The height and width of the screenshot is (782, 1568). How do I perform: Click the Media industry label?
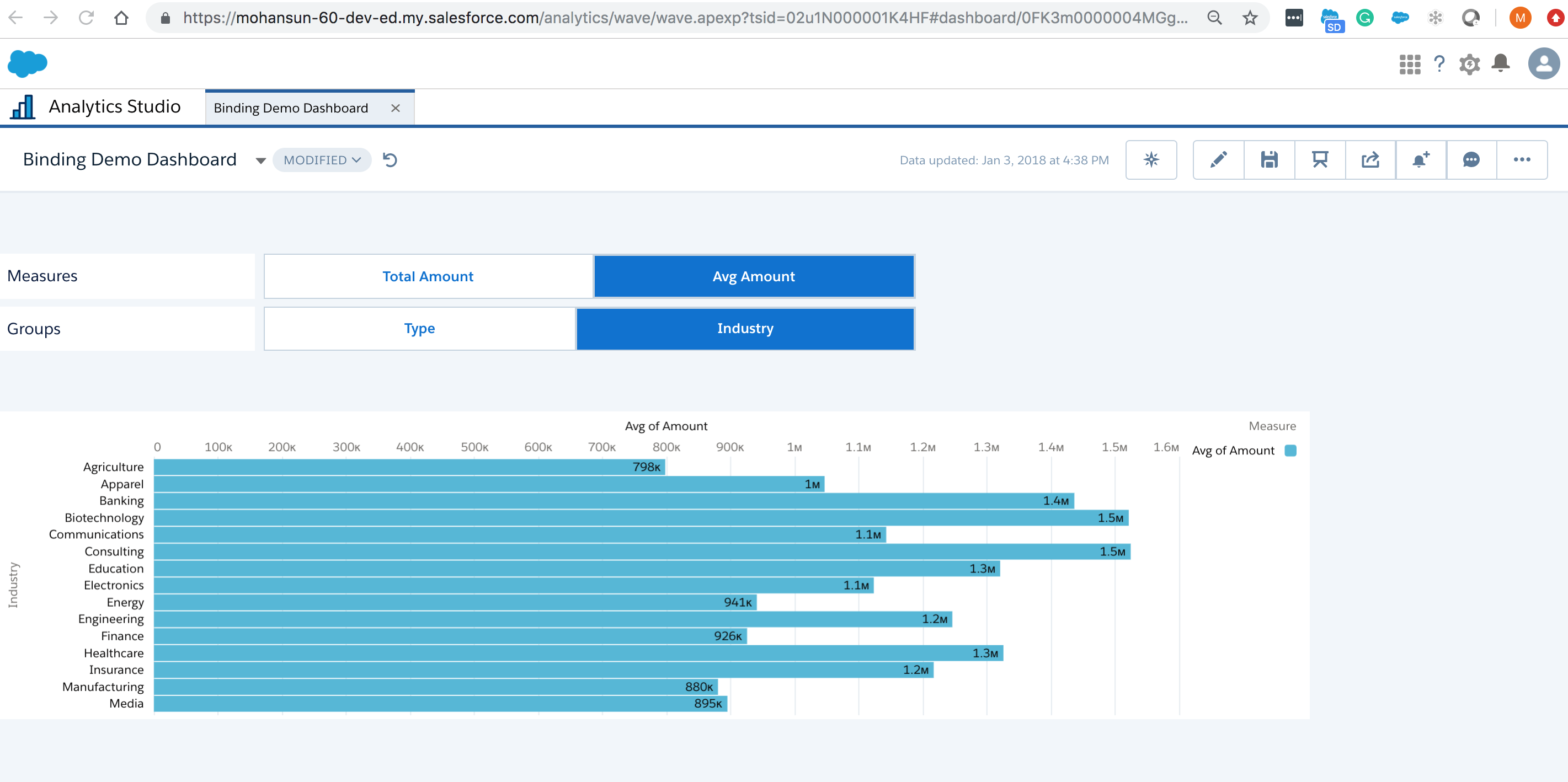126,704
